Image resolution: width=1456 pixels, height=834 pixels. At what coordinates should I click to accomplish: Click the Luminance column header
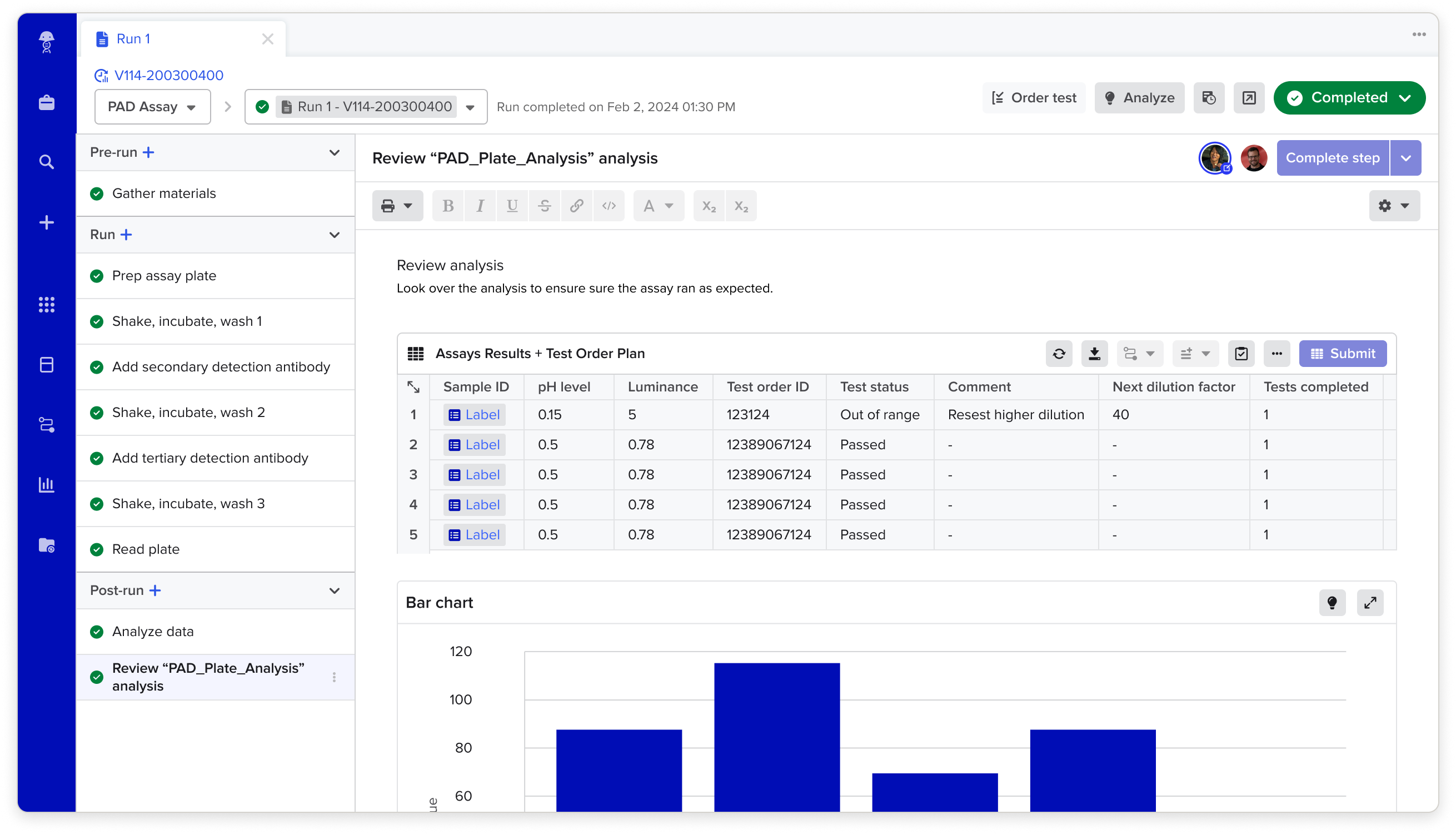[x=663, y=387]
